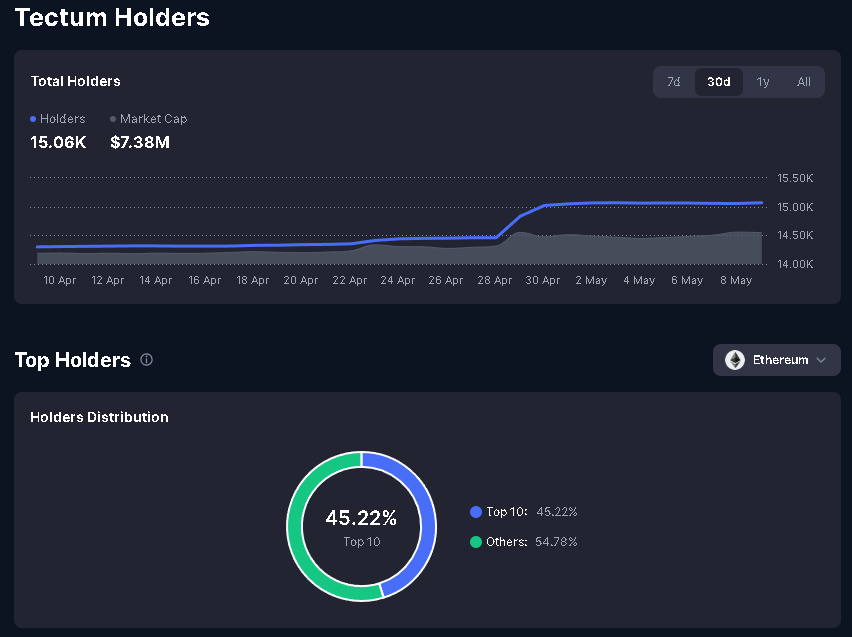
Task: Click the 14.00K y-axis label
Action: pos(795,264)
